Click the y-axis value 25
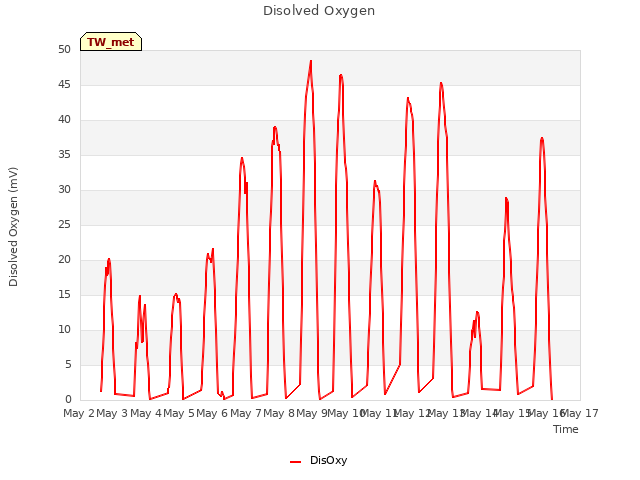 click(64, 224)
